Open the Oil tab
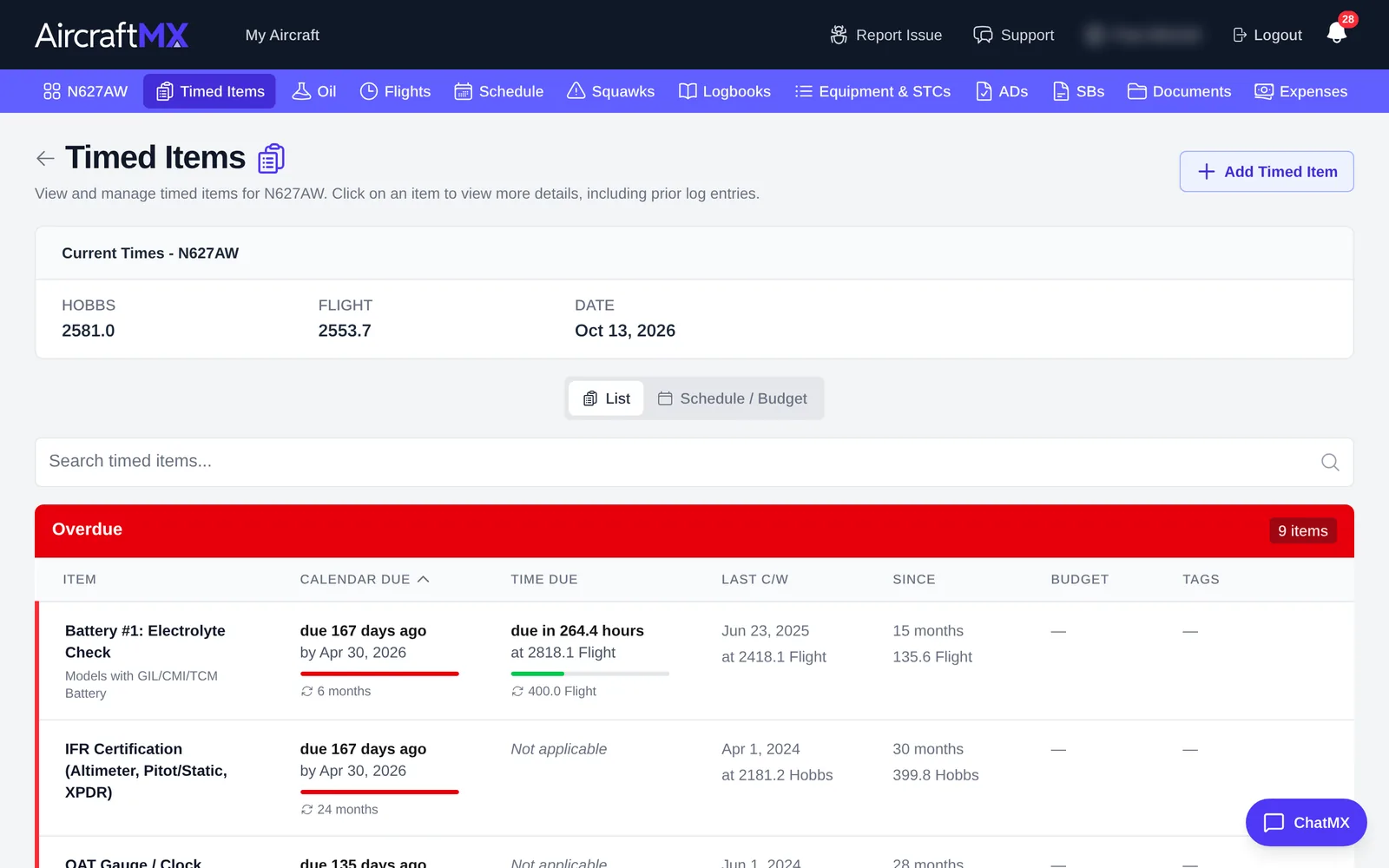The height and width of the screenshot is (868, 1389). pos(314,91)
